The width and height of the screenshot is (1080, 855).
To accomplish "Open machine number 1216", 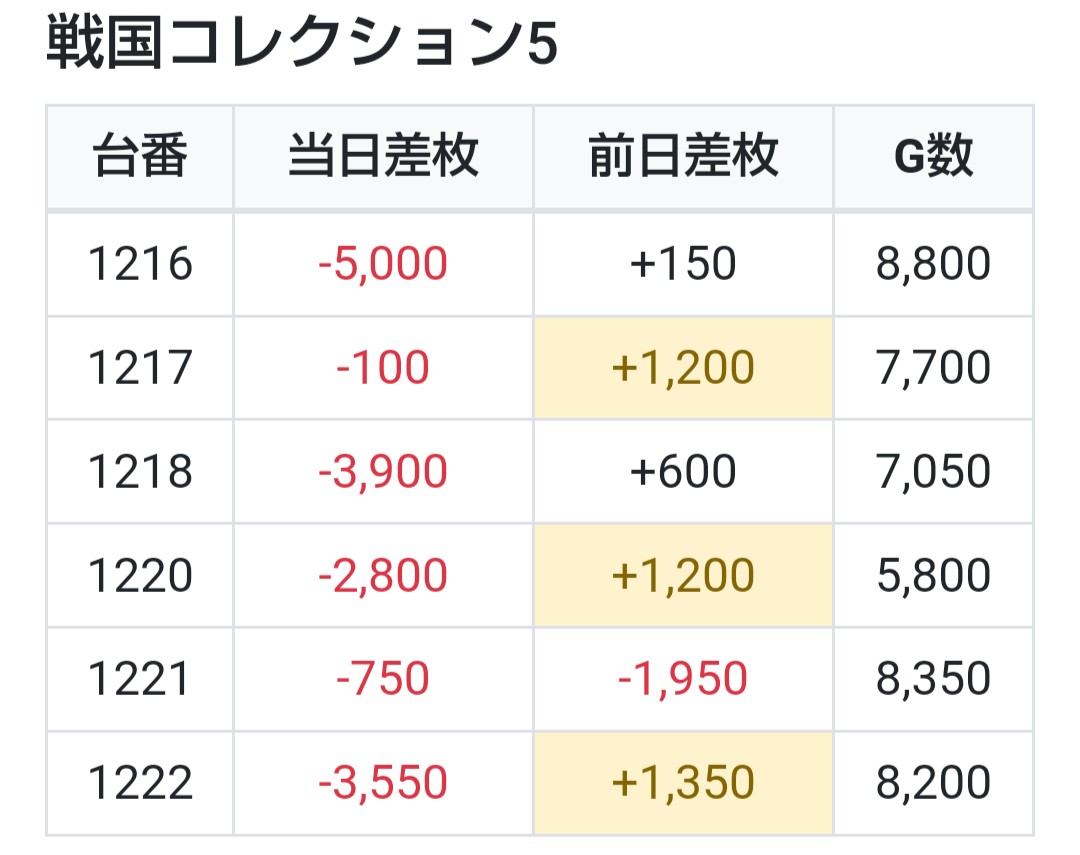I will (140, 264).
